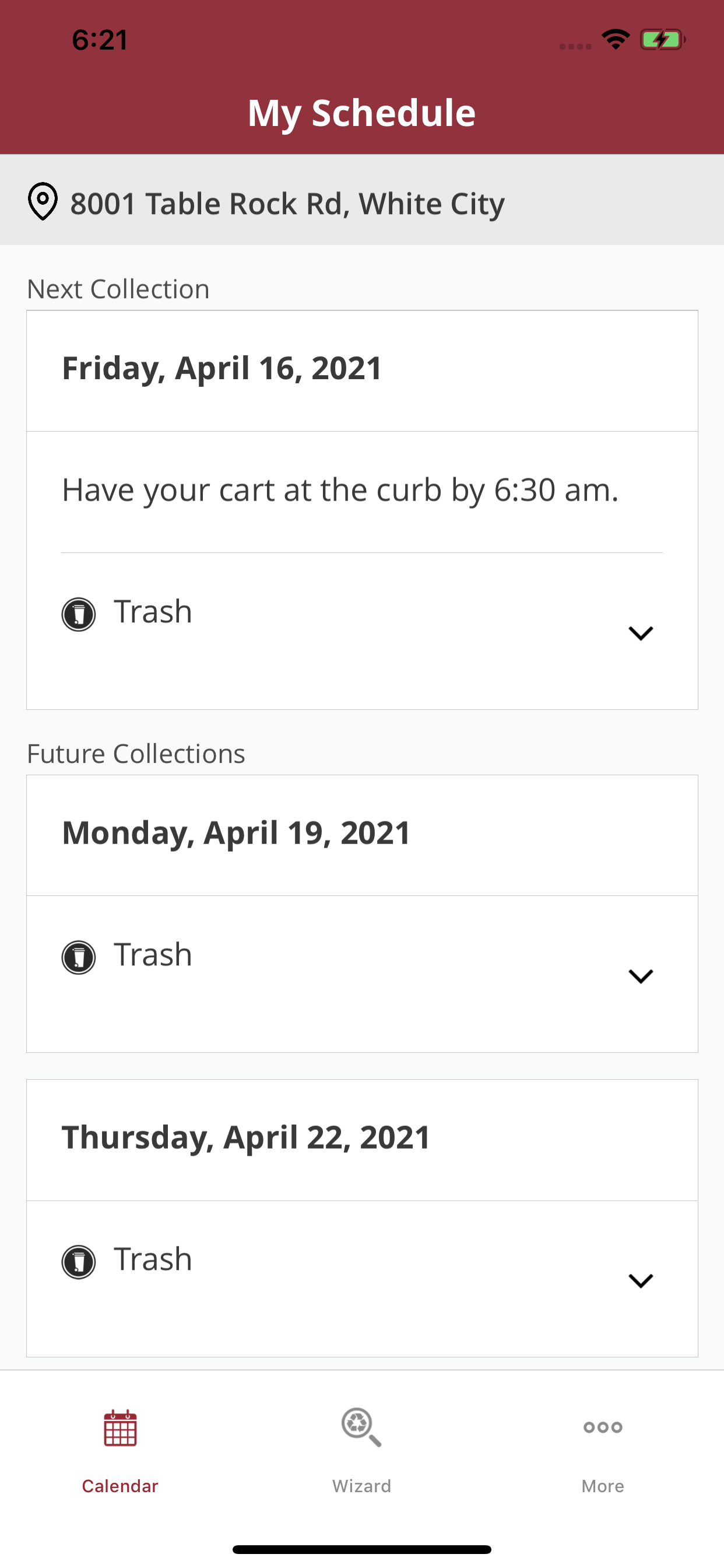
Task: Open the Monday, April 19, 2021 header
Action: tap(362, 835)
